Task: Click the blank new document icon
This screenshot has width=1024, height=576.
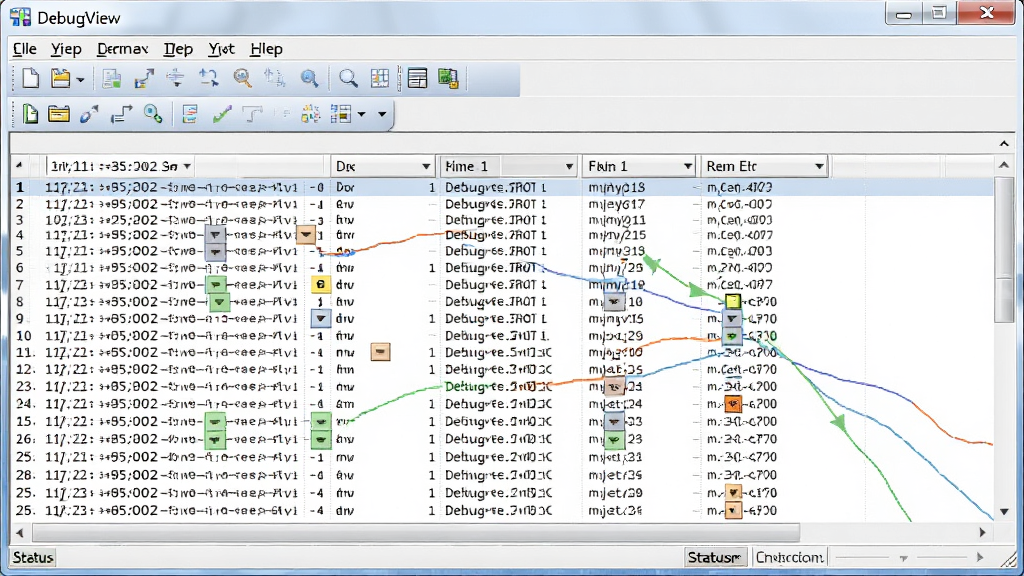Action: point(30,78)
